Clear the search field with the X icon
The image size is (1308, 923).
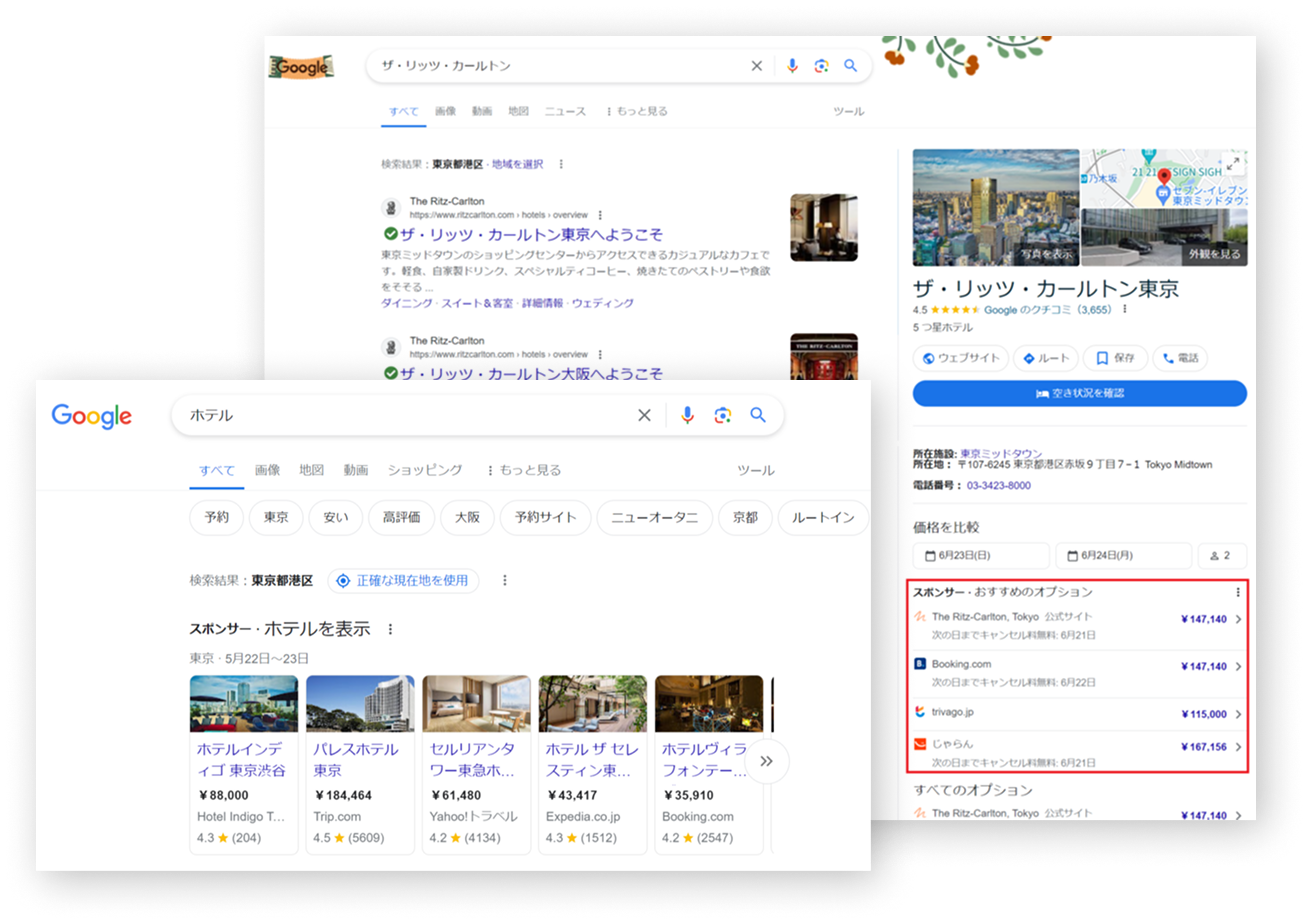tap(645, 415)
